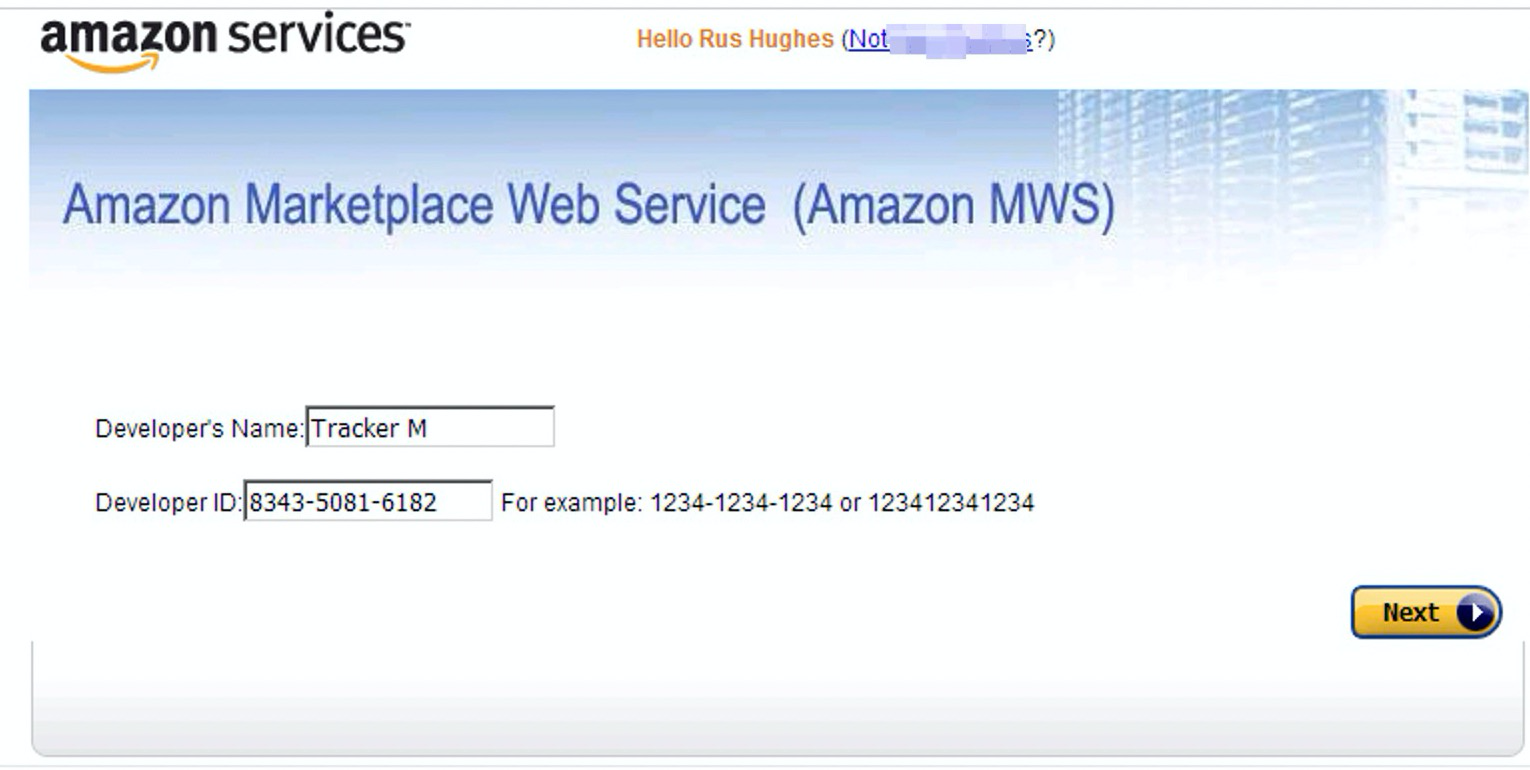
Task: Click the orange smile arrow under amazon
Action: [x=117, y=64]
